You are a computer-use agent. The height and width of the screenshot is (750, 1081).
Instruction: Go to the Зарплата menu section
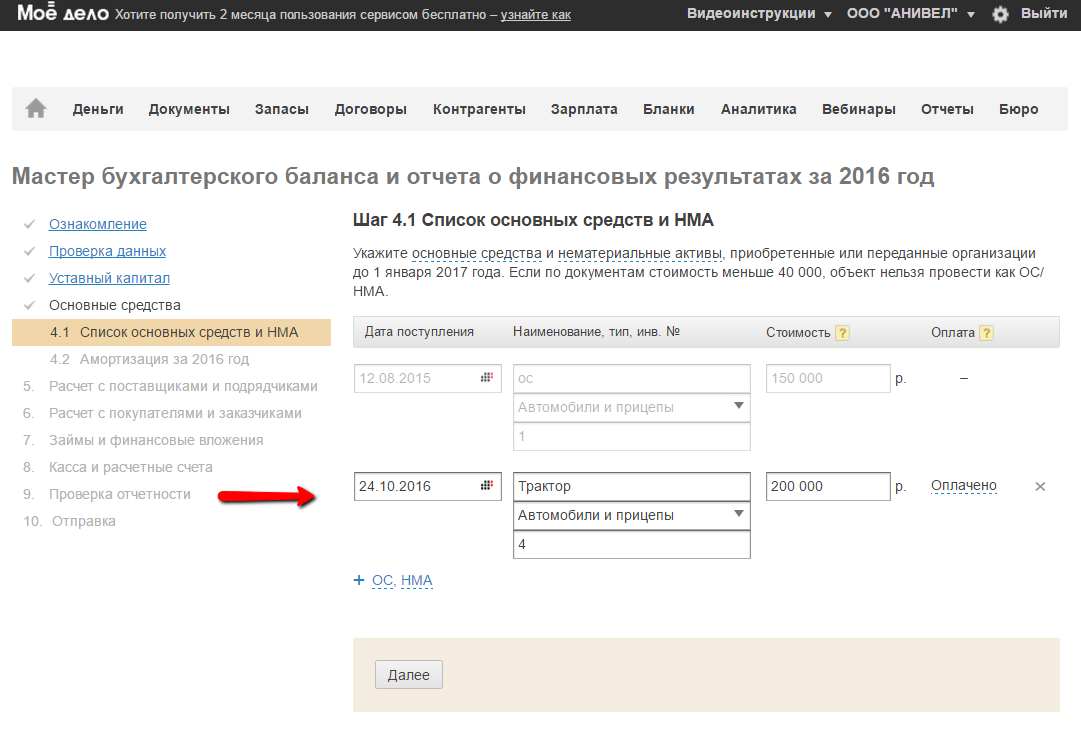(584, 109)
